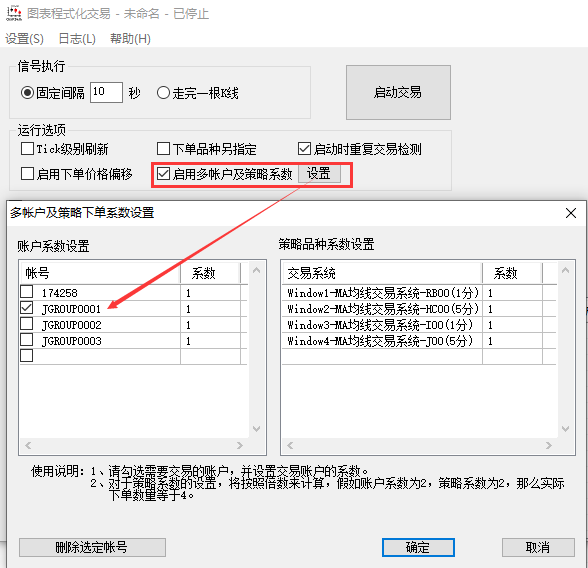The image size is (588, 568).
Task: Click the 系数 header in strategy list
Action: (x=512, y=273)
